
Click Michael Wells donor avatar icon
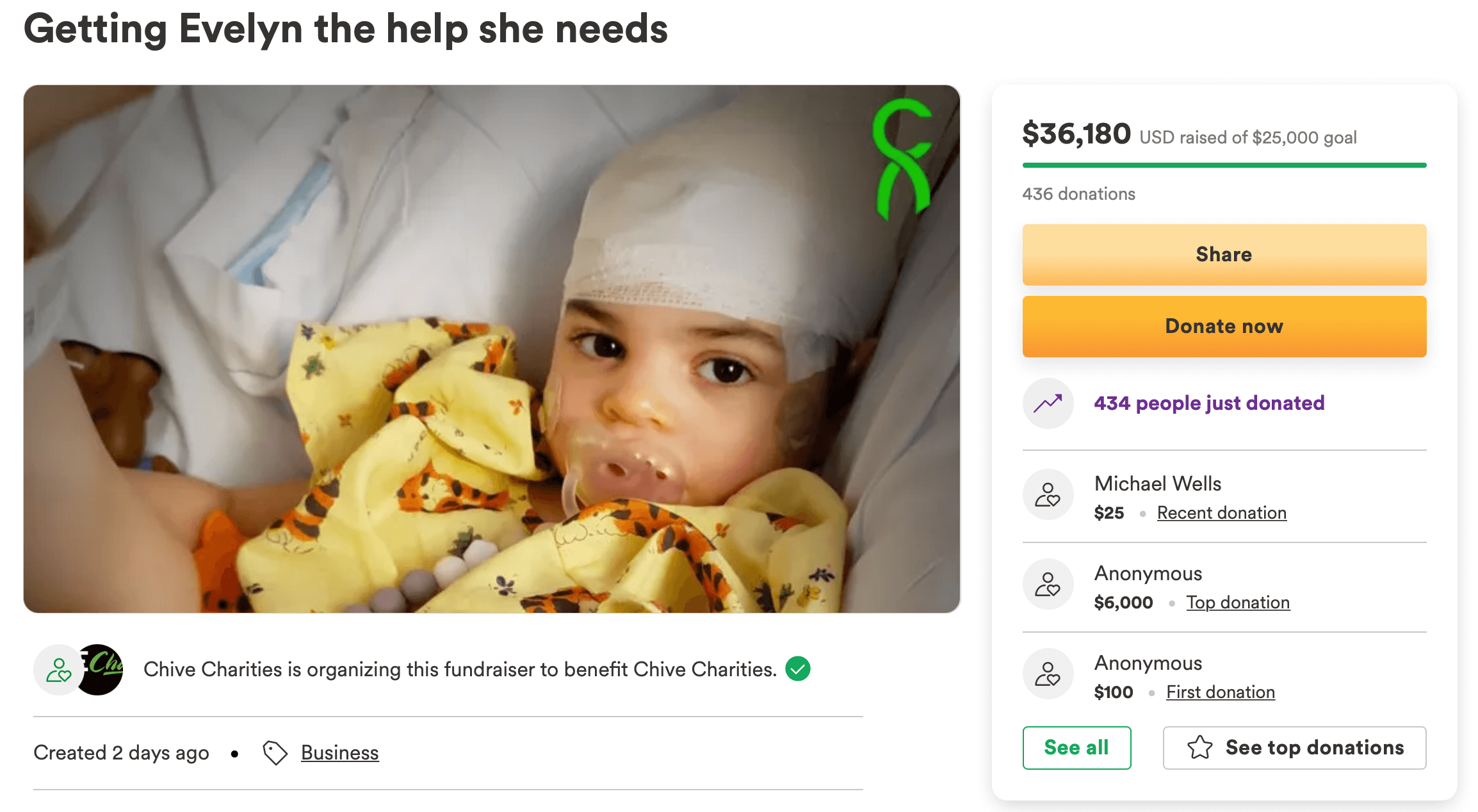pyautogui.click(x=1048, y=495)
